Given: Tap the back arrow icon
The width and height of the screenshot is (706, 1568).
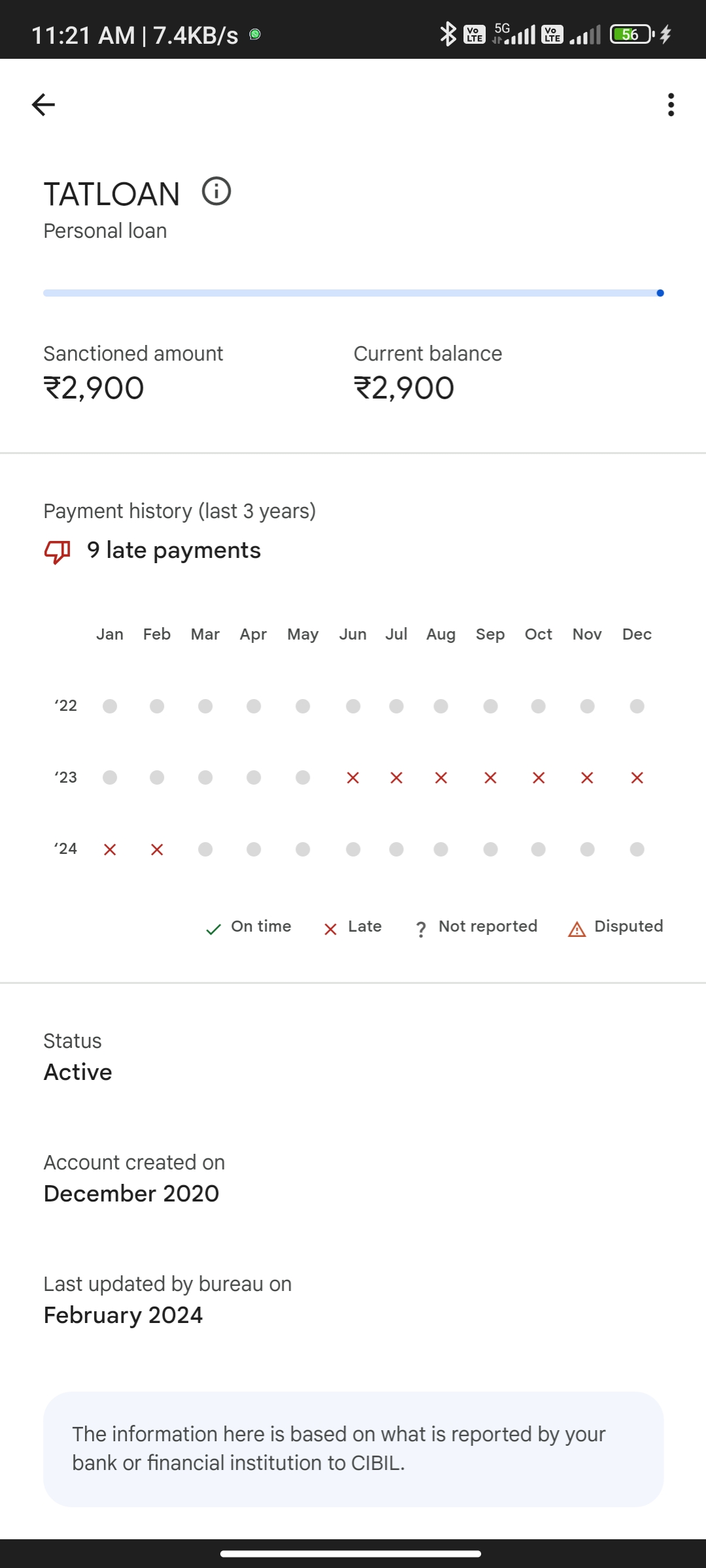Looking at the screenshot, I should click(43, 105).
